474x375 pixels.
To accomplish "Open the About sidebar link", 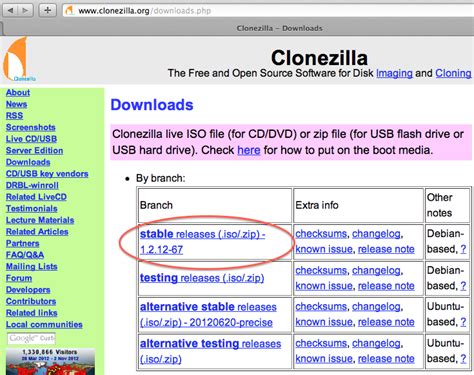I will tap(18, 93).
